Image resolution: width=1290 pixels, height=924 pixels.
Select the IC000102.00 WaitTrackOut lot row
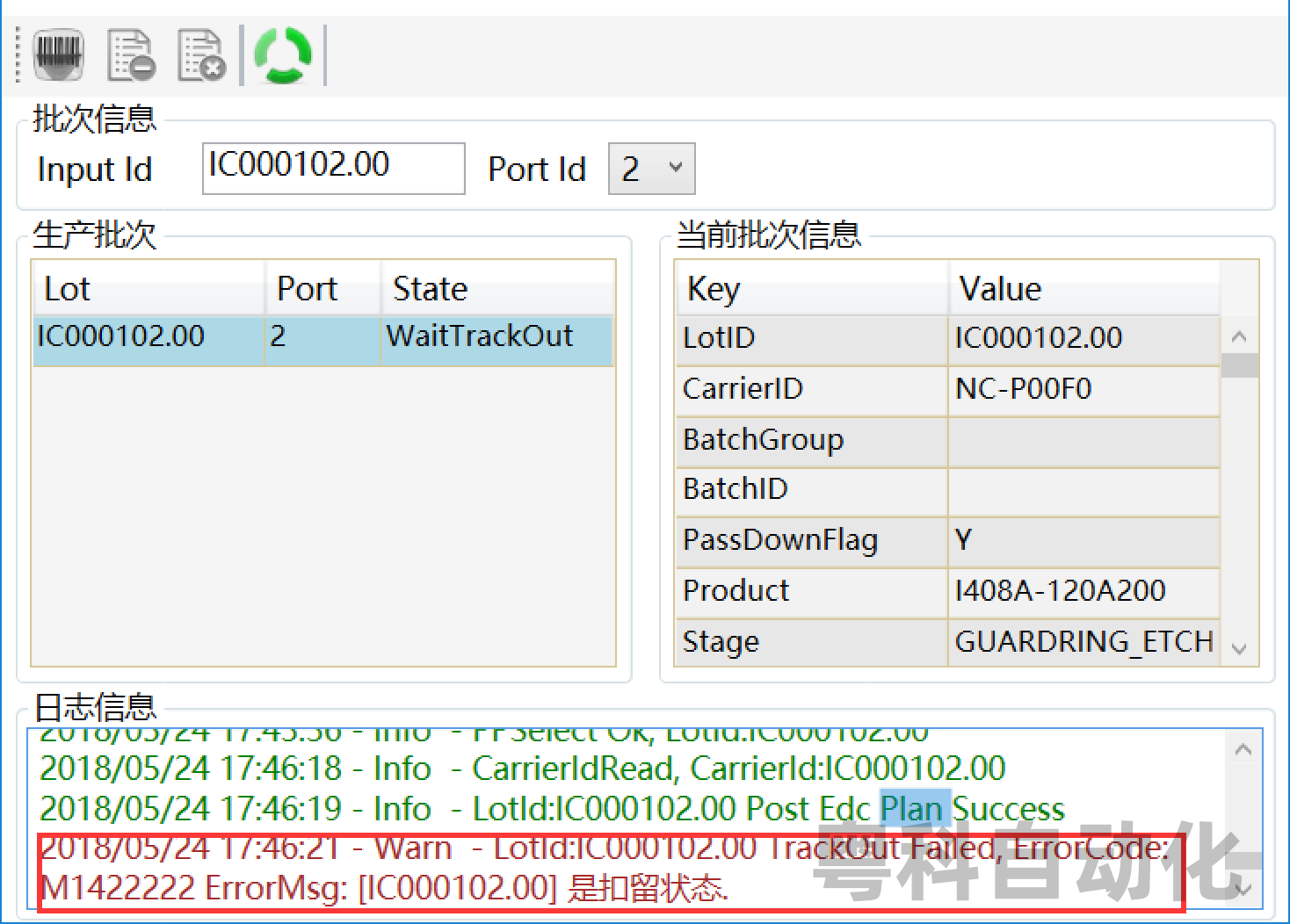322,338
